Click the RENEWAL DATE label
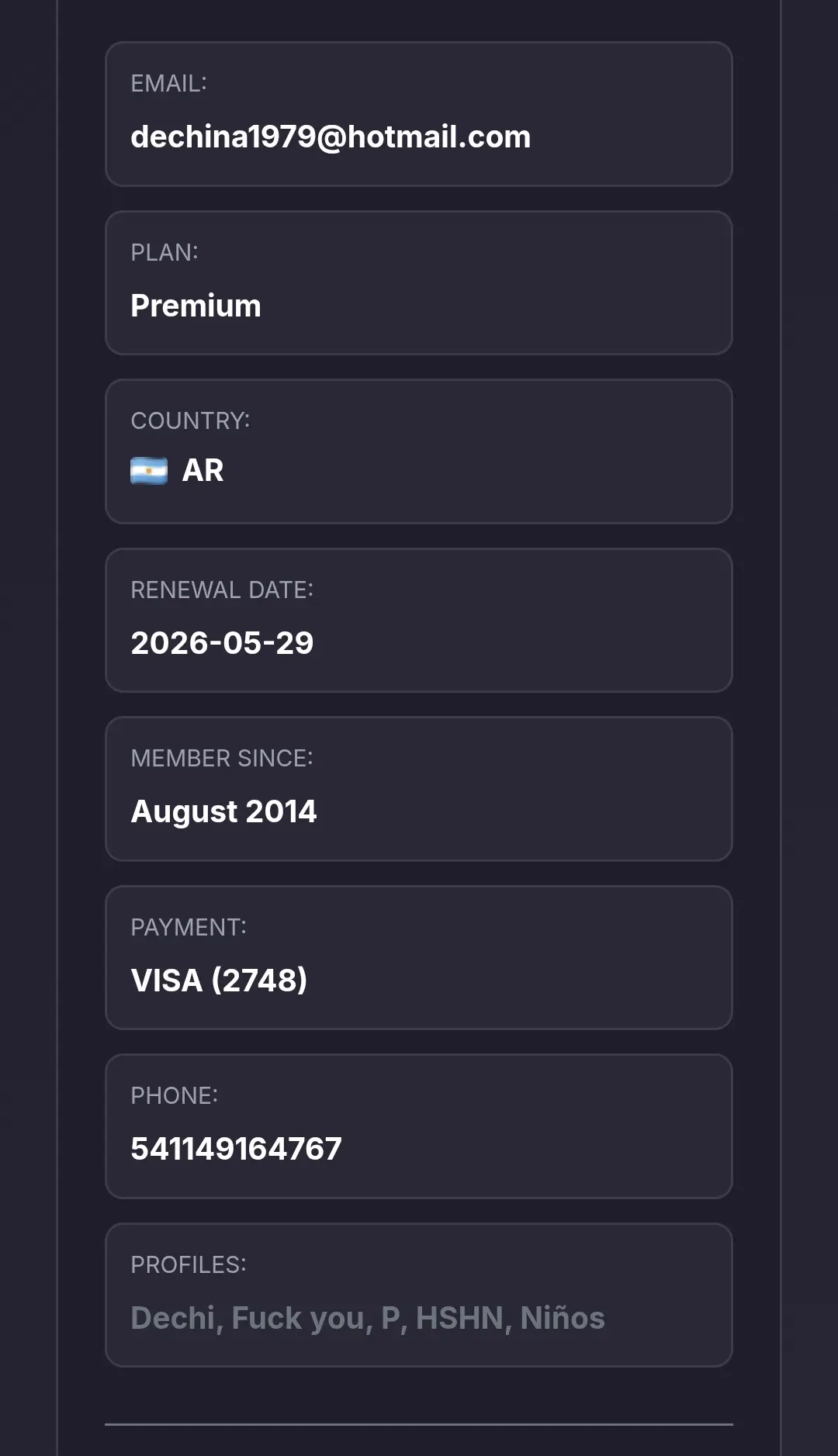838x1456 pixels. [x=222, y=590]
